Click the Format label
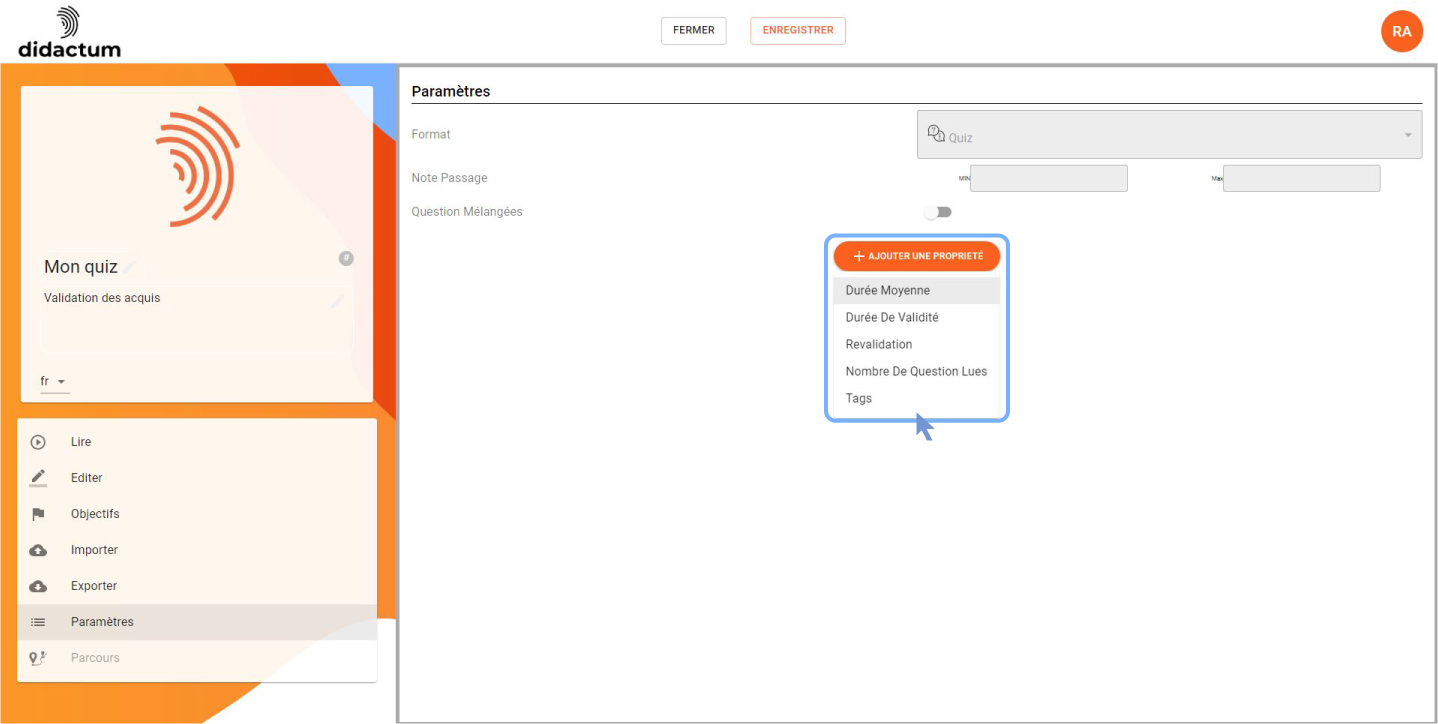The image size is (1438, 724). point(431,134)
